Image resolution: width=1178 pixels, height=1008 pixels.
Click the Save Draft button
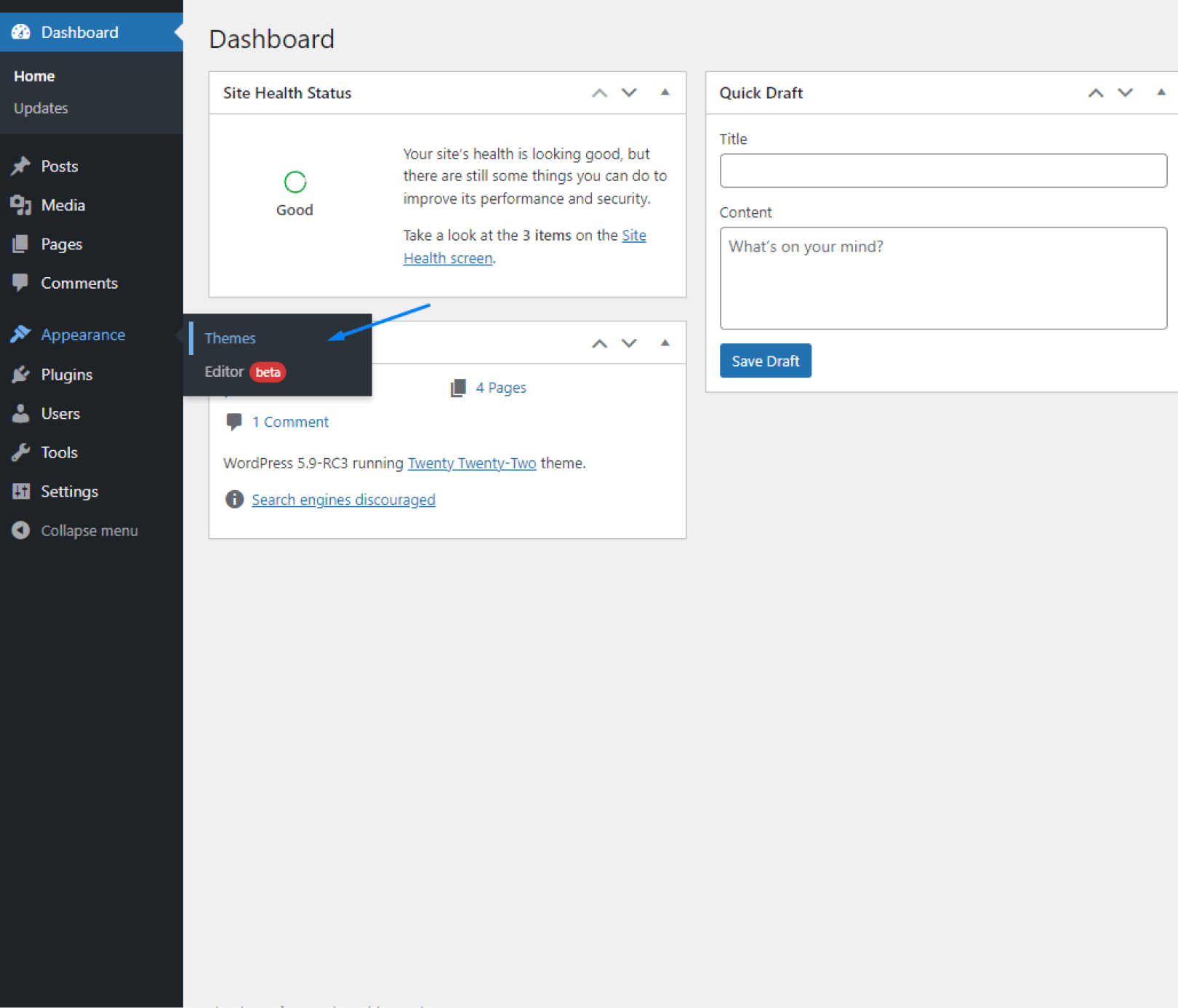(765, 361)
